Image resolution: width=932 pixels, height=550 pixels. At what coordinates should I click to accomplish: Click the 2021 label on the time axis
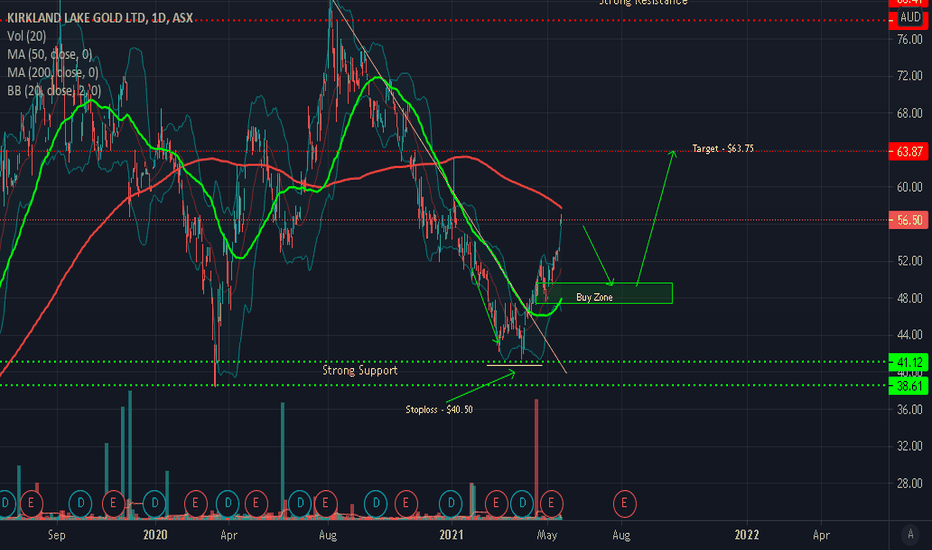click(x=451, y=535)
